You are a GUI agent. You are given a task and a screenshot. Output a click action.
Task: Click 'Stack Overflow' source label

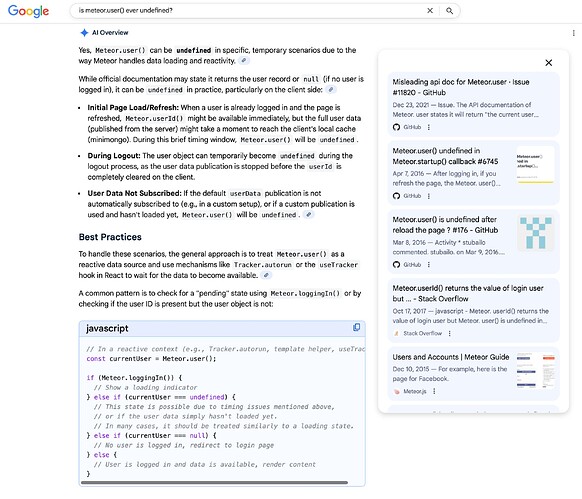pos(422,333)
